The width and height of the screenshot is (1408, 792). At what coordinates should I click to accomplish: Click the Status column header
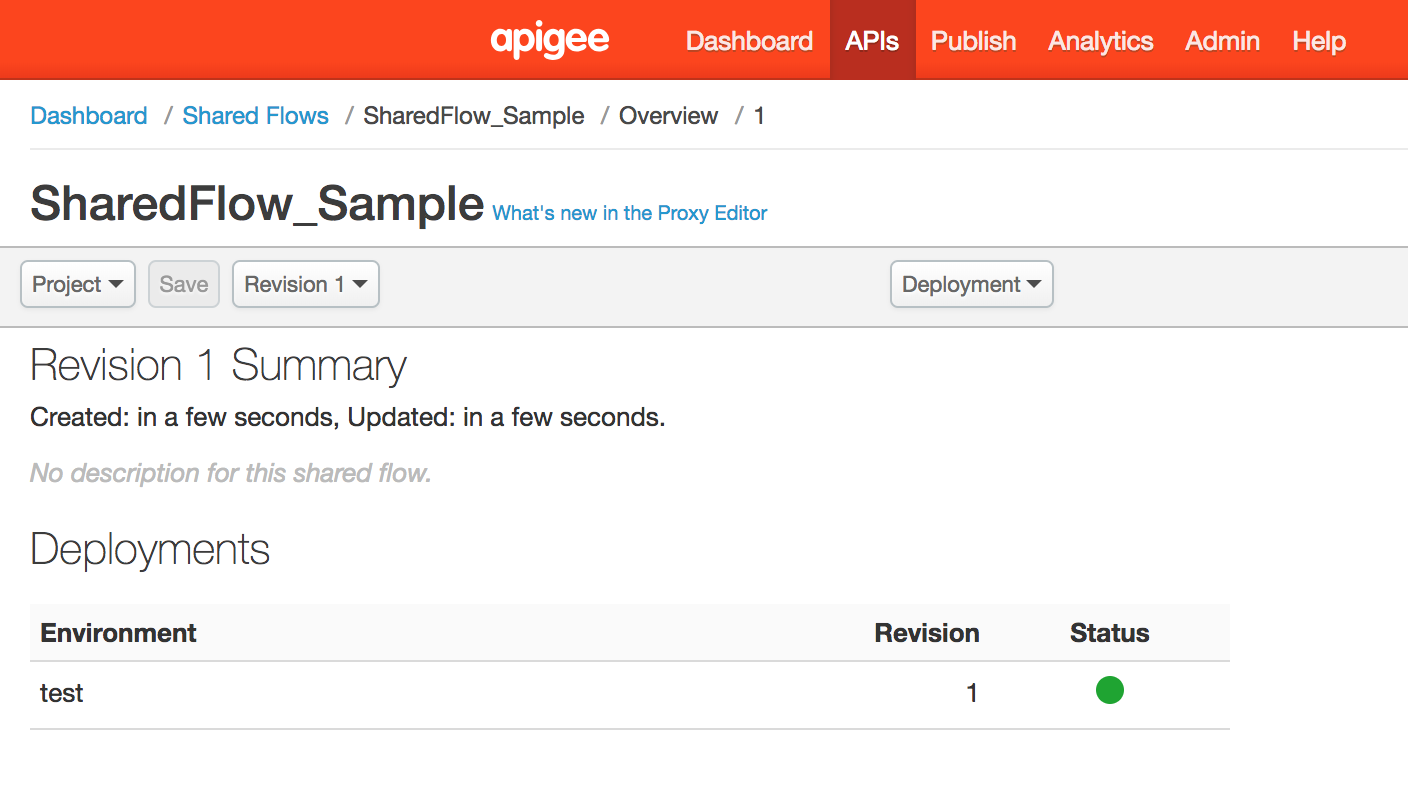click(1109, 633)
